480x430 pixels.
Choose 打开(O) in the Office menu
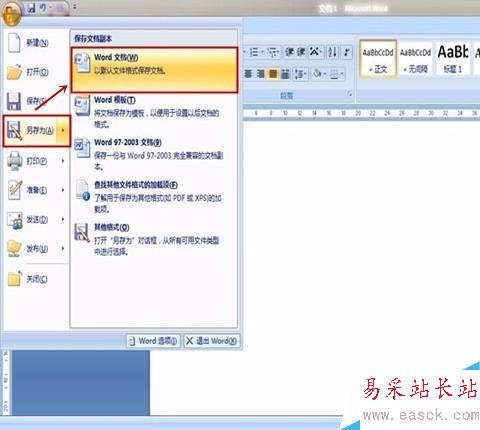coord(35,72)
